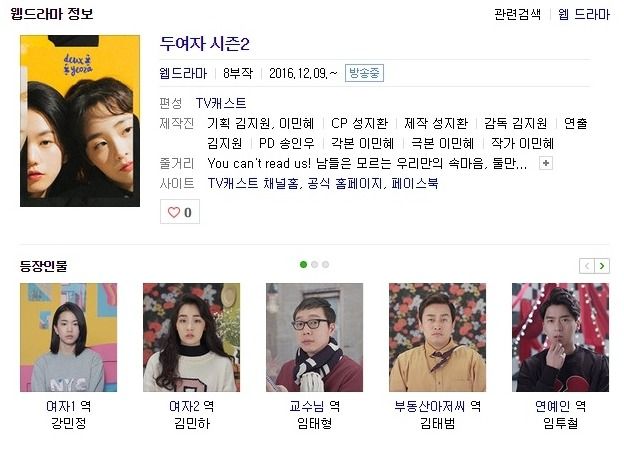
Task: Select the third pagination dot
Action: [326, 265]
